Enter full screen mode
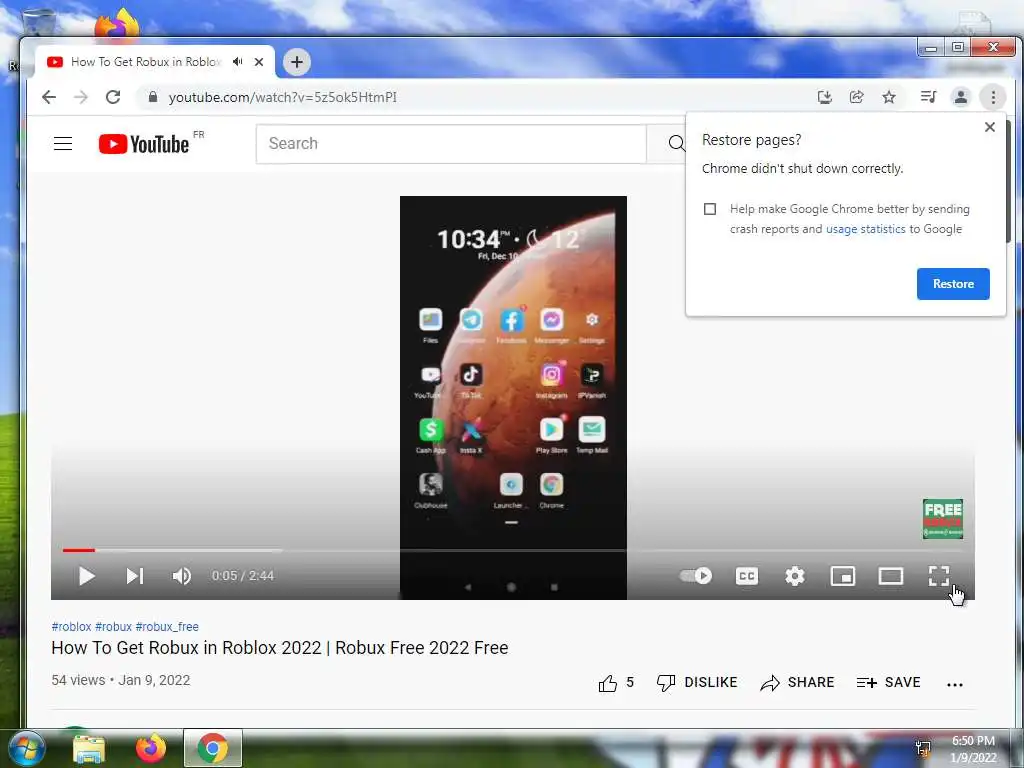 [x=939, y=576]
